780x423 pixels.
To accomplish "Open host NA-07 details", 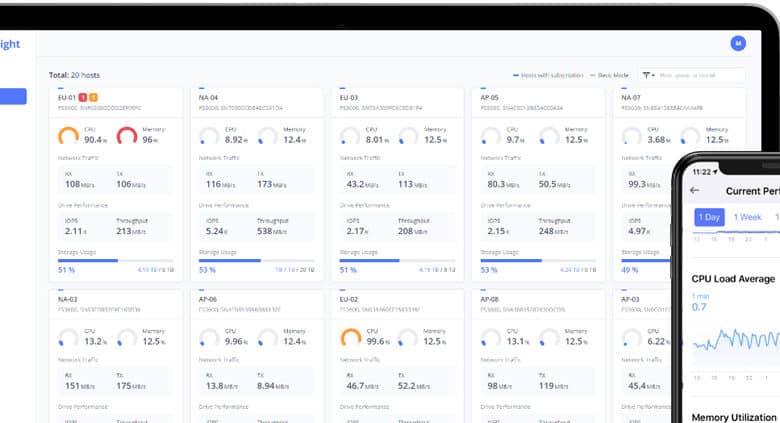I will 631,98.
